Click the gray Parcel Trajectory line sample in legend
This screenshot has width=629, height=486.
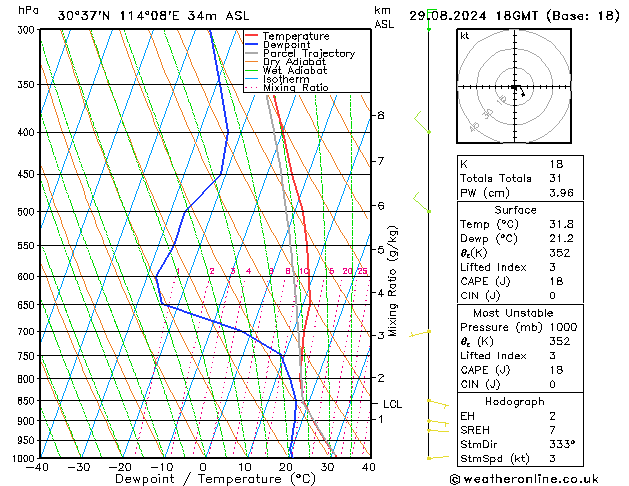(252, 53)
